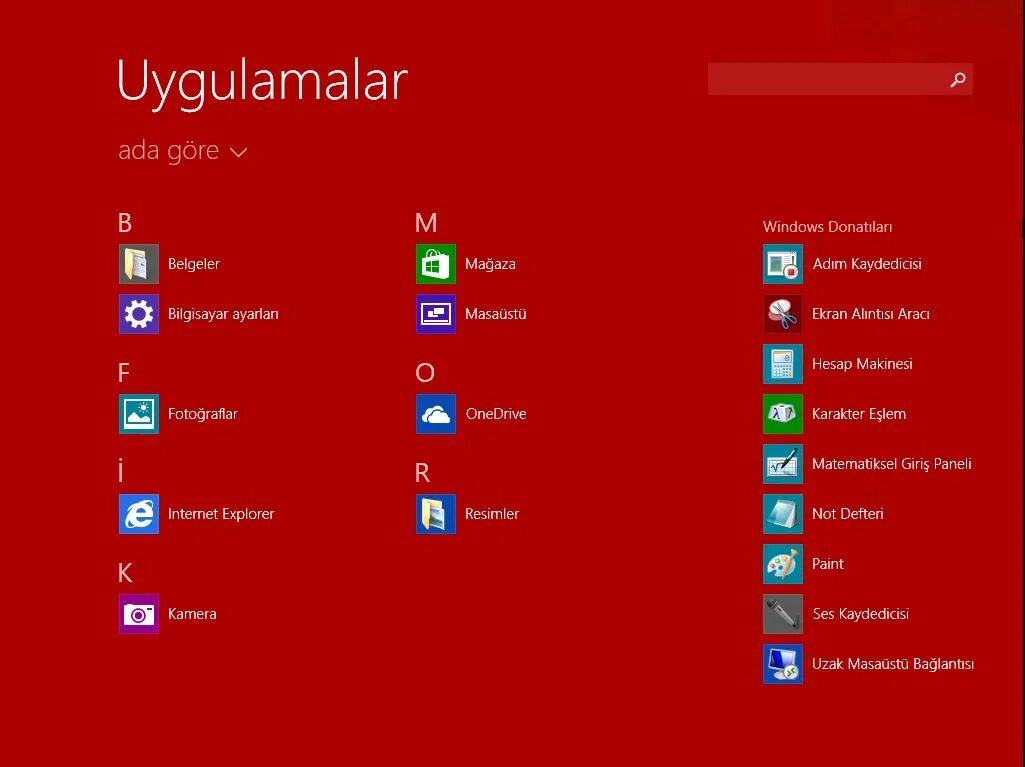This screenshot has height=767, width=1025.
Task: Open the Kamera app icon
Action: pos(139,614)
